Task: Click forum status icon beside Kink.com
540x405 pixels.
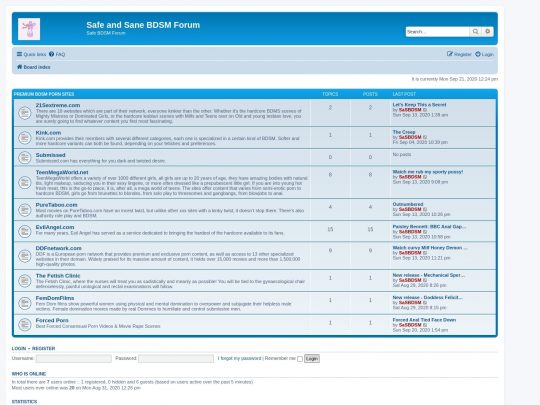Action: (25, 138)
